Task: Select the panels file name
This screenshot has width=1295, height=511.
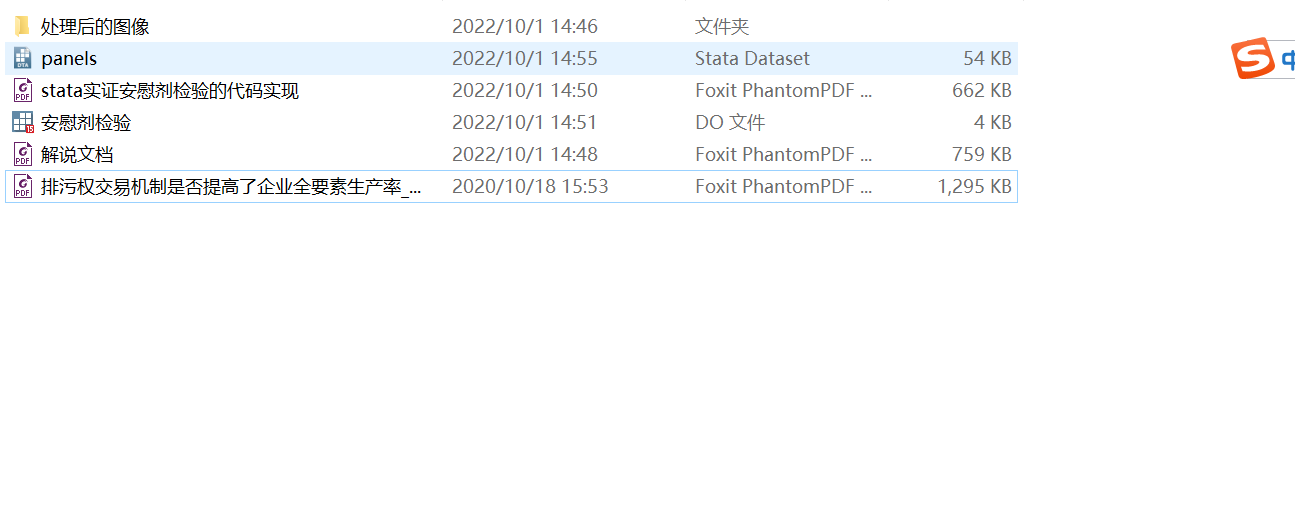Action: point(69,59)
